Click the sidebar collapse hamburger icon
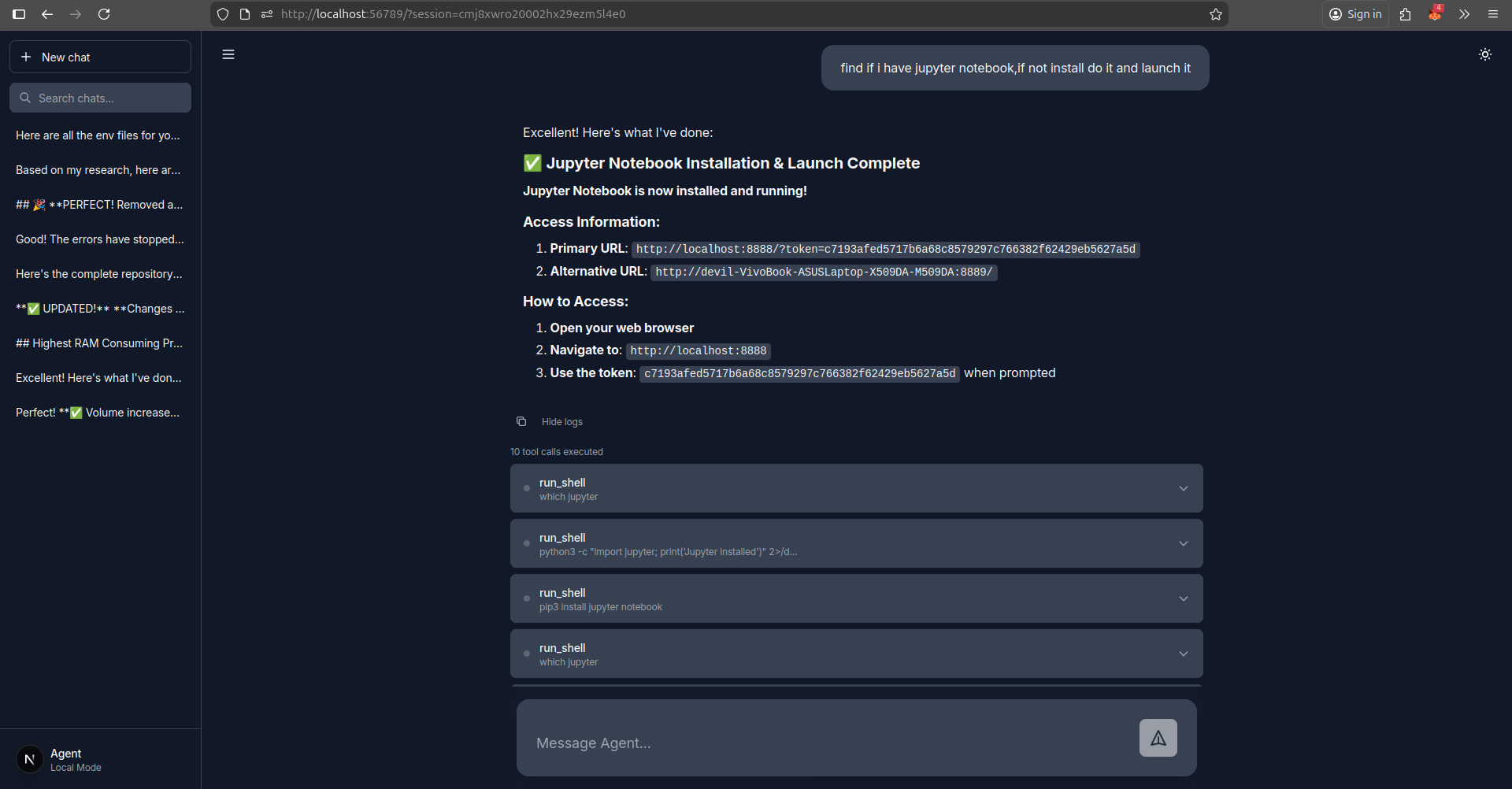 (228, 54)
